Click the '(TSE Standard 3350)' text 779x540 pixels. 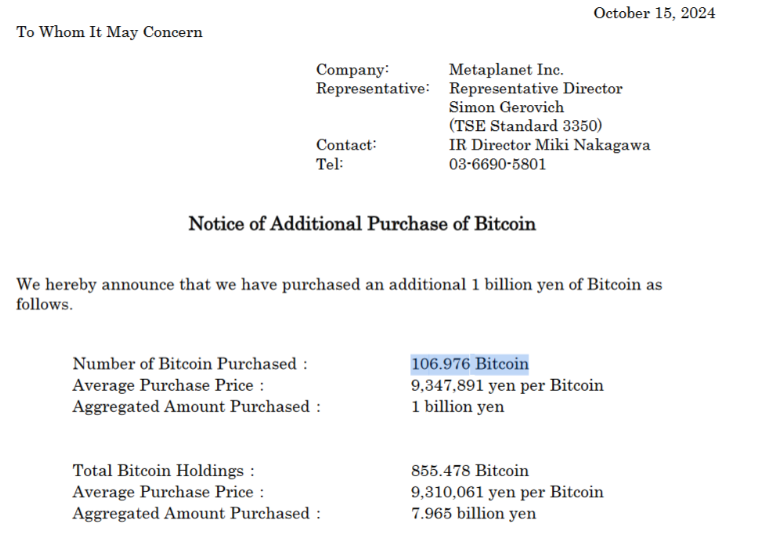(525, 126)
